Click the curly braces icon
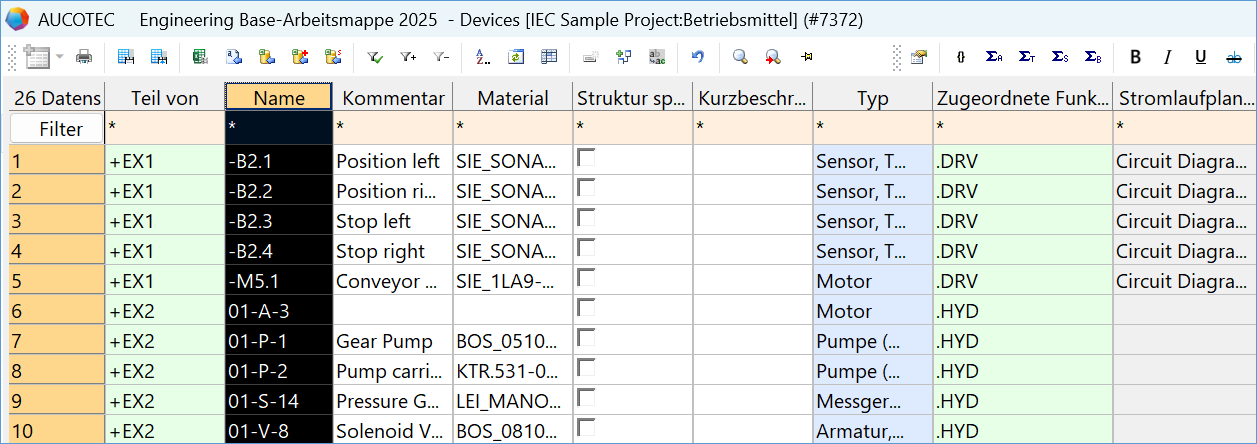Screen dimensions: 1257x444 point(961,57)
